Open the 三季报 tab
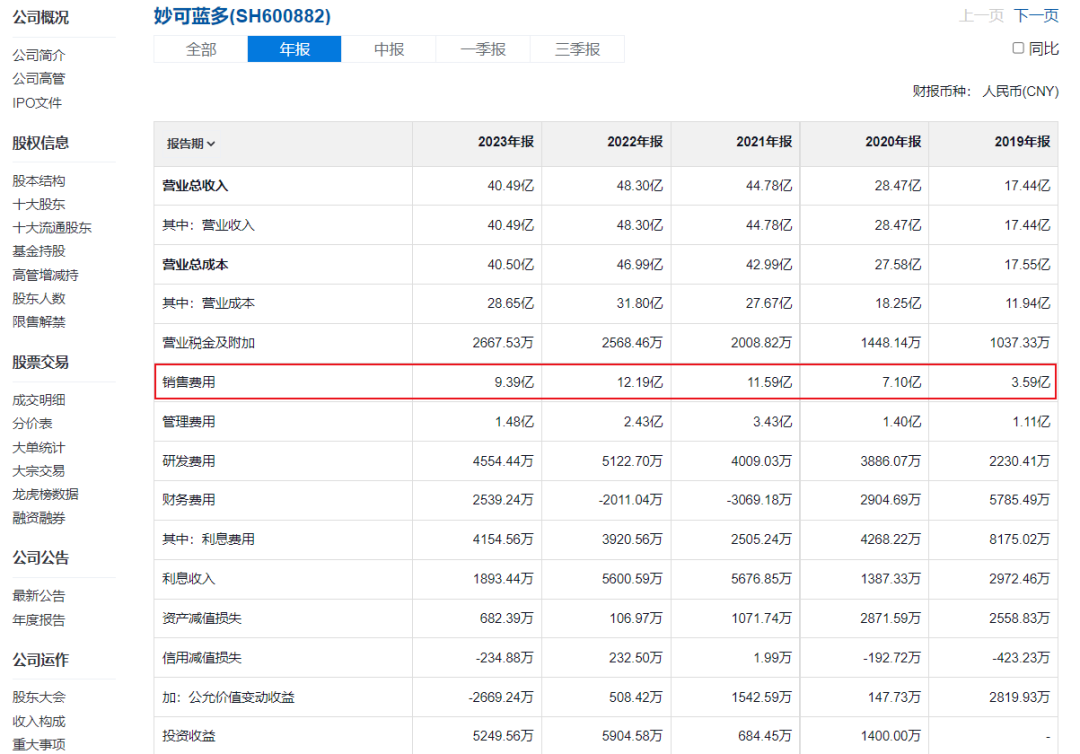This screenshot has height=754, width=1080. [577, 50]
